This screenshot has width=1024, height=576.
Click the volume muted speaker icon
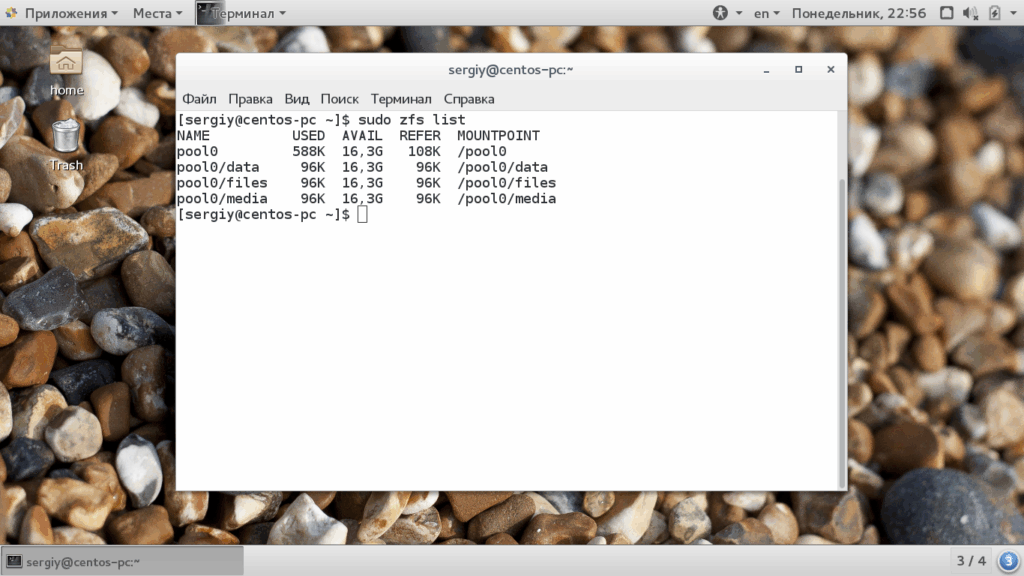(x=970, y=13)
